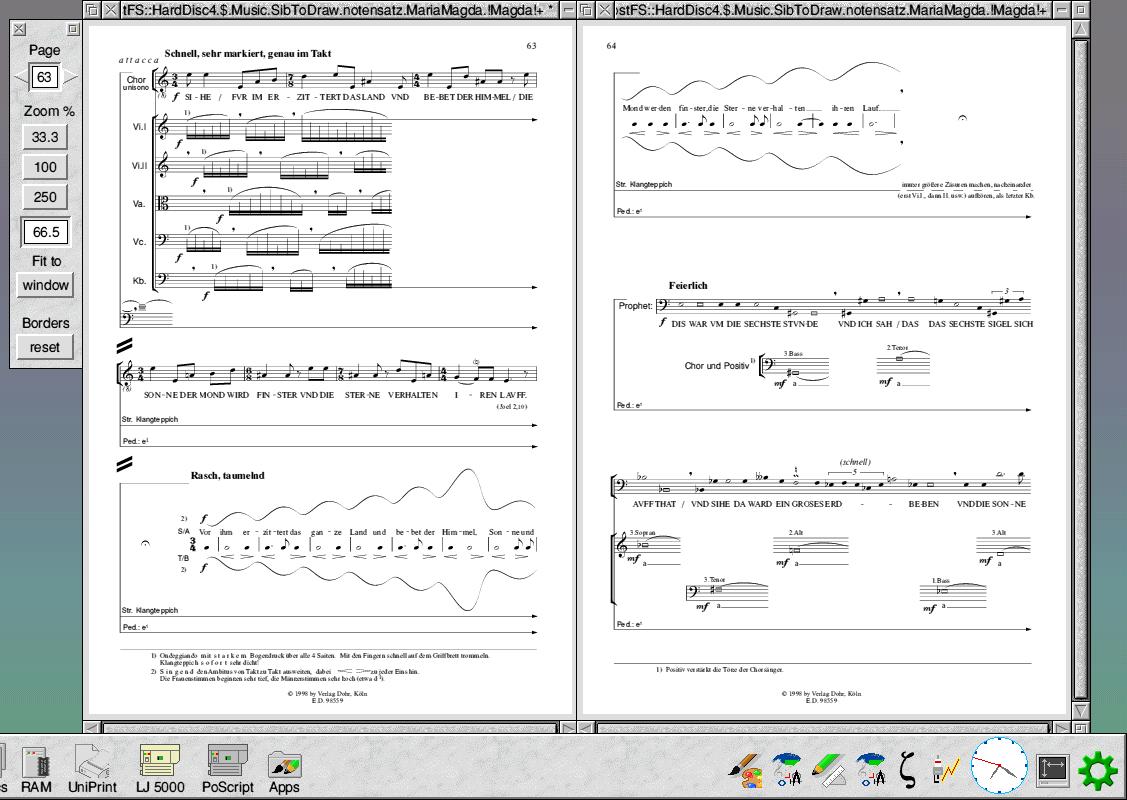Click the black zeta-shaped icon
Image resolution: width=1127 pixels, height=800 pixels.
click(908, 770)
